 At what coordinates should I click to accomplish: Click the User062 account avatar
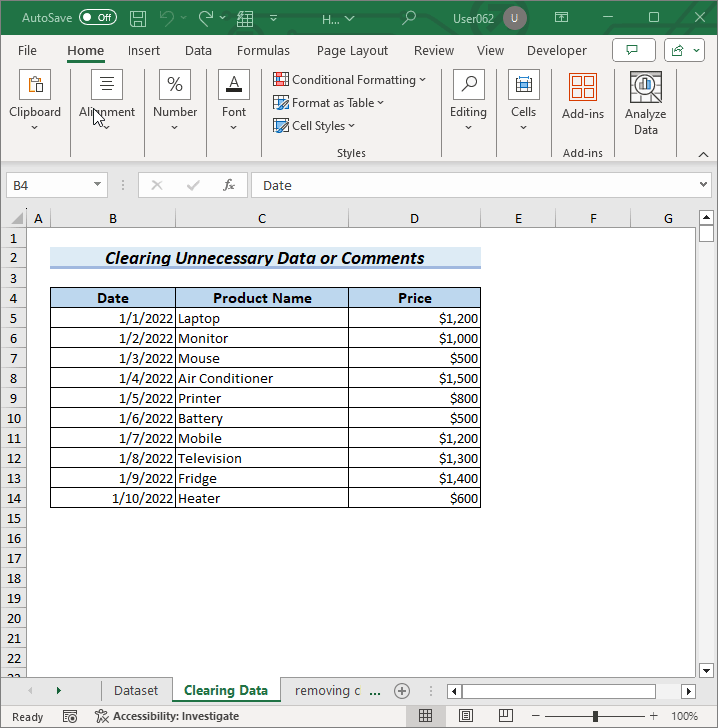click(514, 18)
